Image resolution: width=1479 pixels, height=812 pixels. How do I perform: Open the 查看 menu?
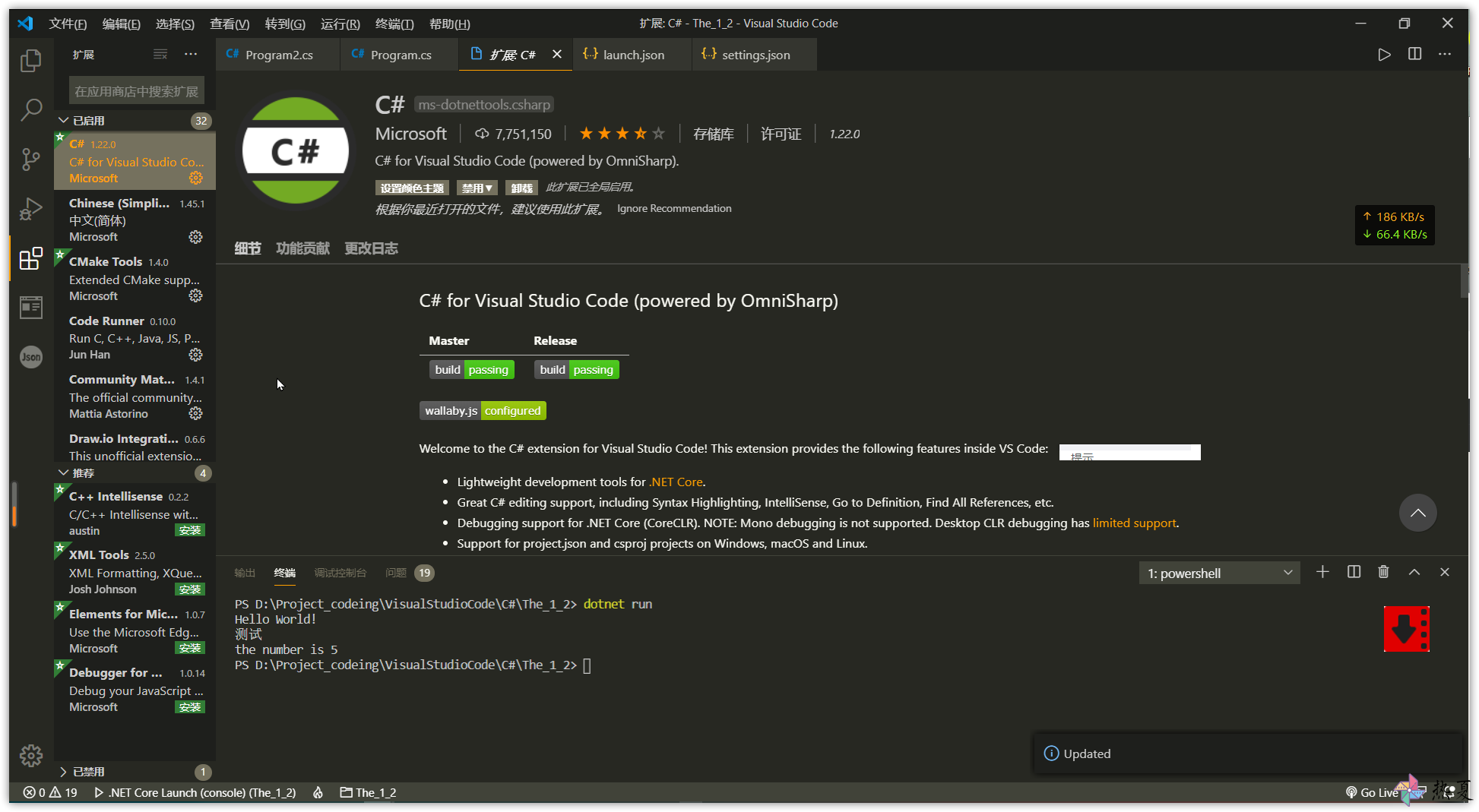(x=230, y=24)
